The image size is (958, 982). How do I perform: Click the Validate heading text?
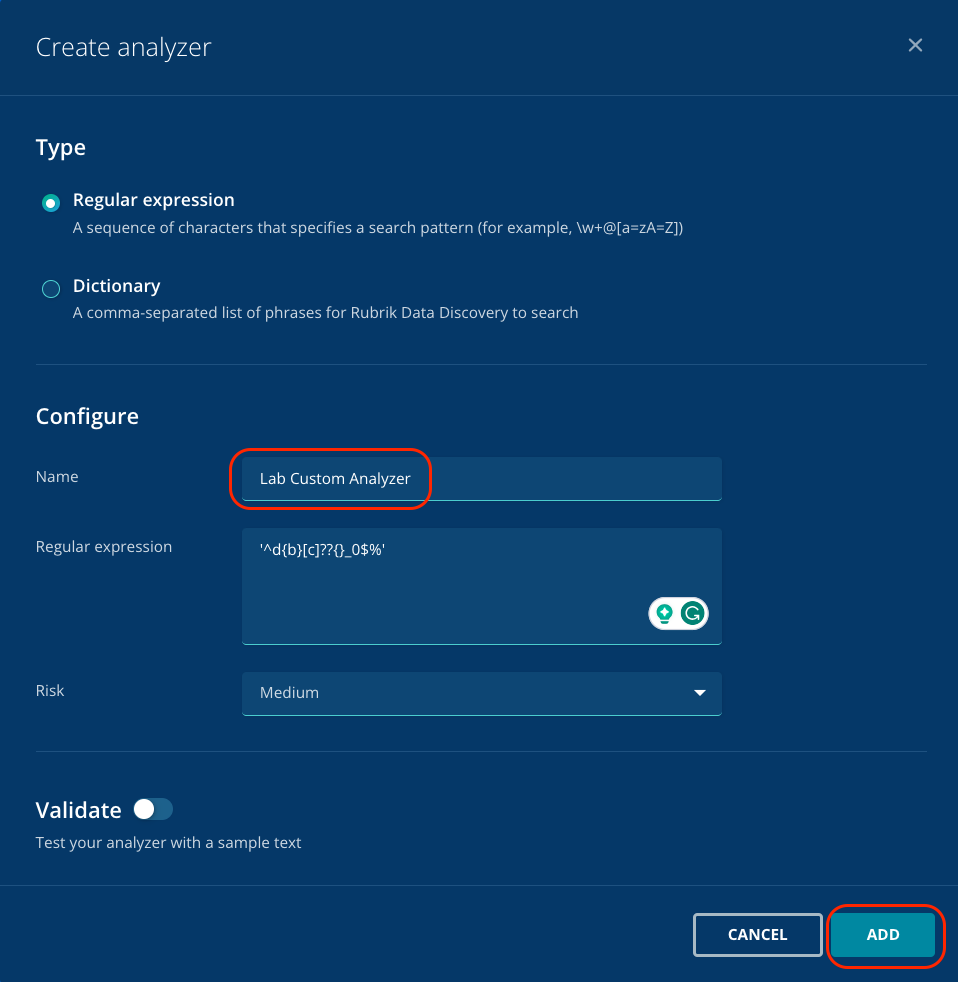tap(78, 810)
